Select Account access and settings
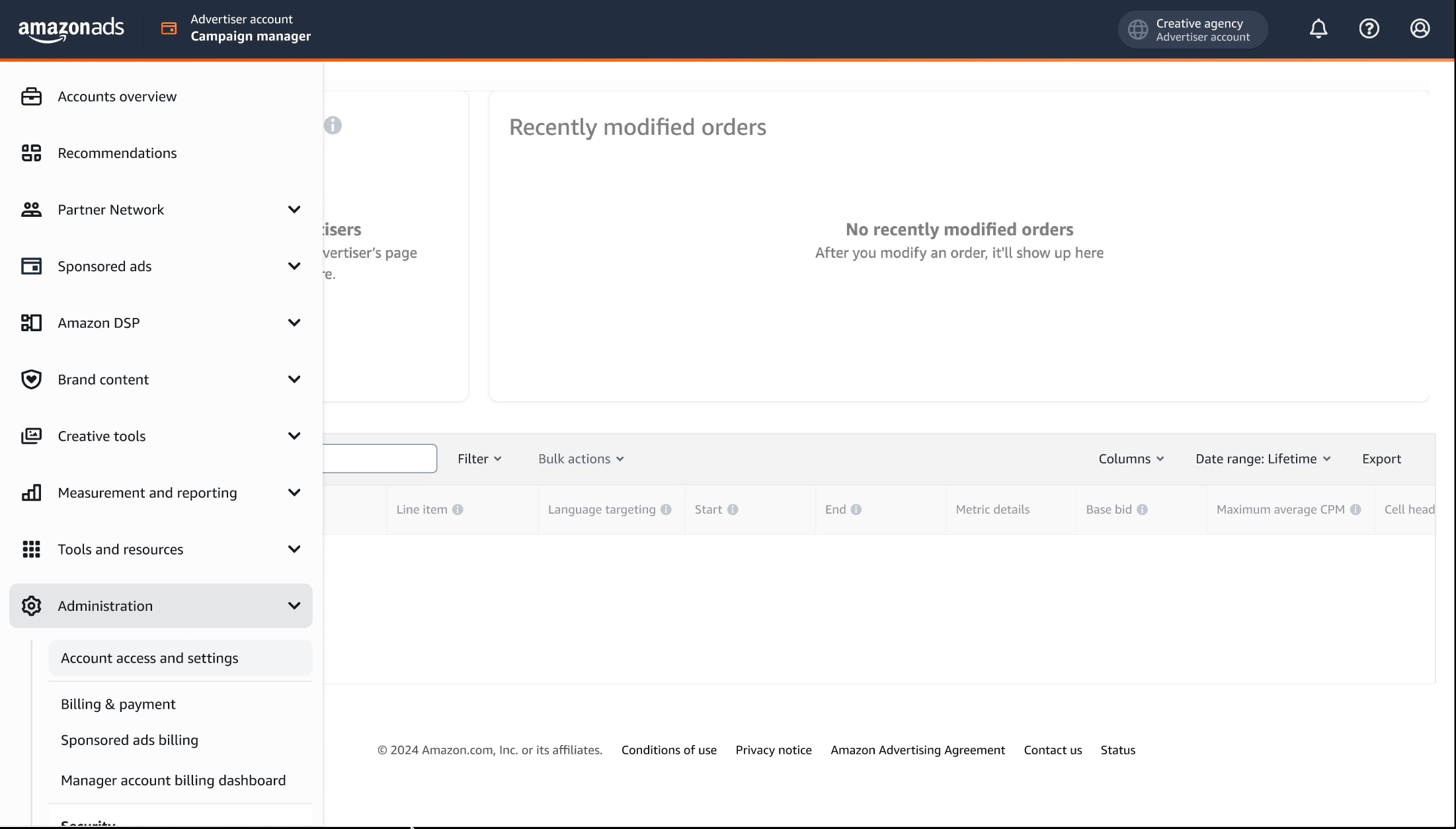This screenshot has width=1456, height=829. (x=149, y=658)
